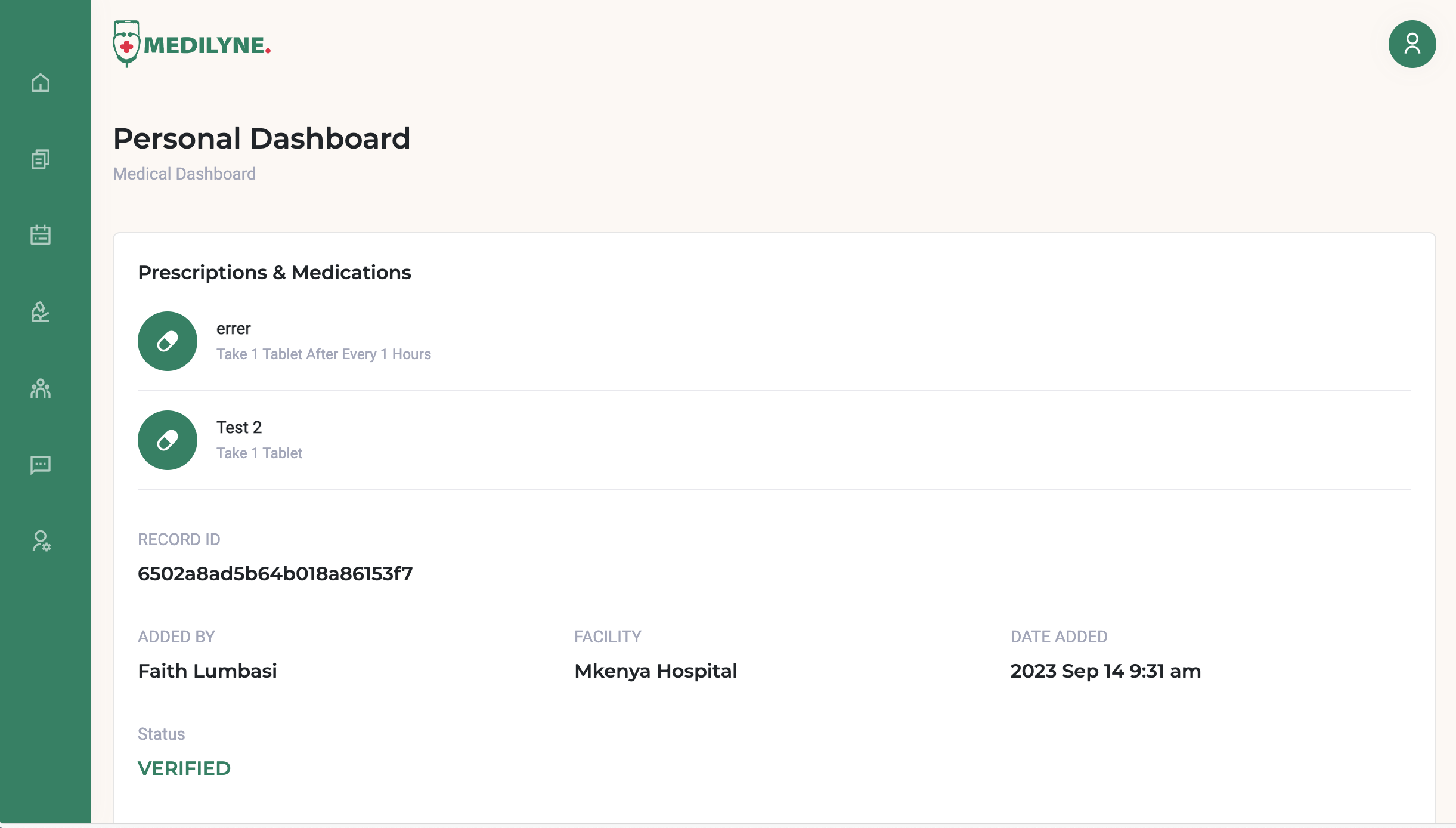1456x828 pixels.
Task: Click the Faith Lumbasi name
Action: (207, 671)
